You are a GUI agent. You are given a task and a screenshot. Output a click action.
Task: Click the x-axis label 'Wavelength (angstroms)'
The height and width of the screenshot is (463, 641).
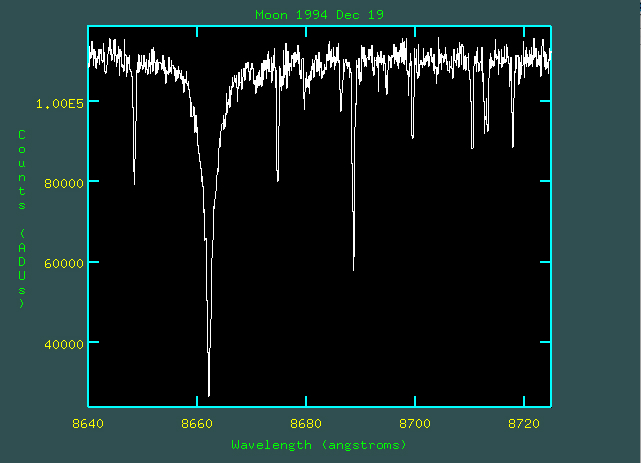tap(319, 445)
